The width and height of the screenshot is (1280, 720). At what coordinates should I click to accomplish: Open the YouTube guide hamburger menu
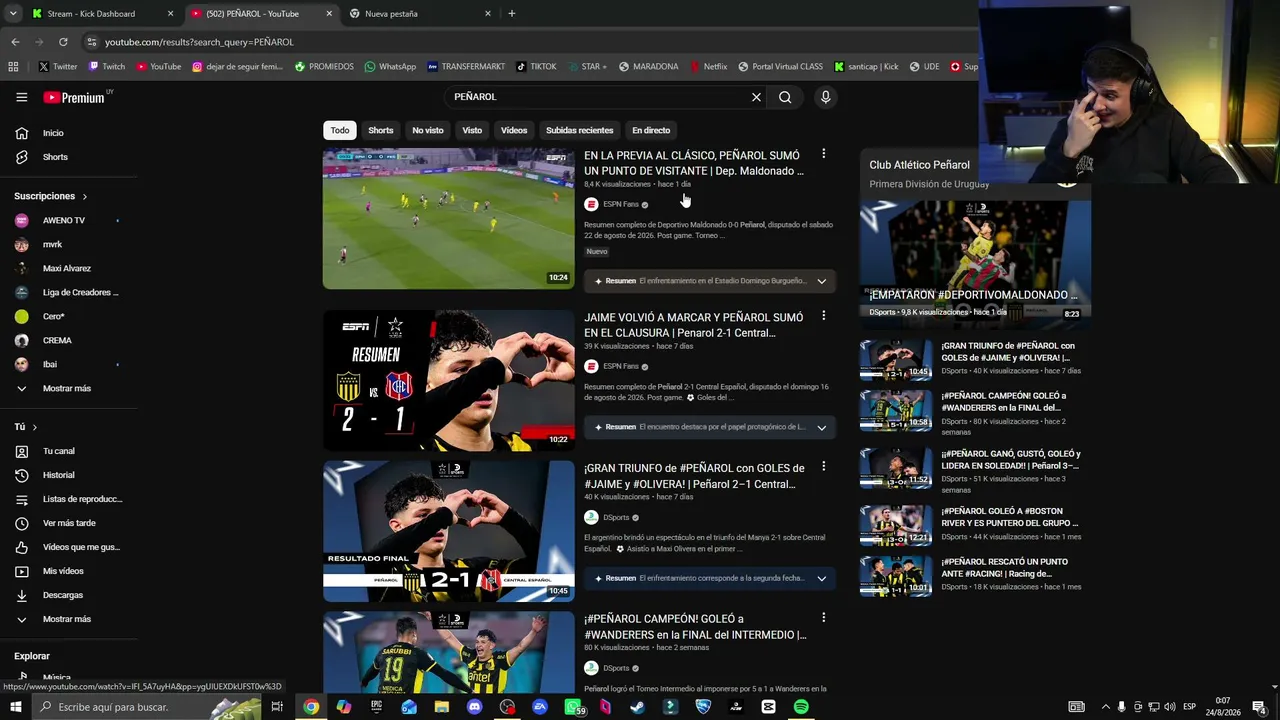pos(21,97)
